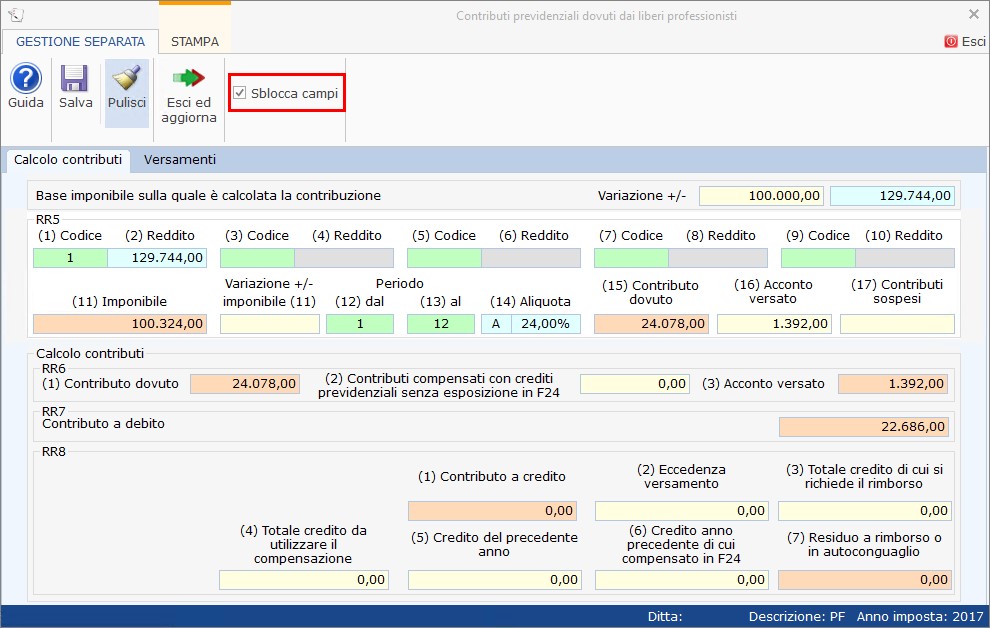
Task: Click RR6 (1) Contributo dovuto field
Action: click(x=245, y=384)
